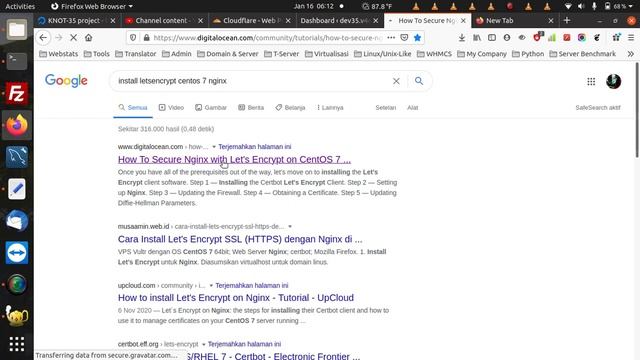Open Translator bookmark folder
The height and width of the screenshot is (360, 640).
point(136,54)
